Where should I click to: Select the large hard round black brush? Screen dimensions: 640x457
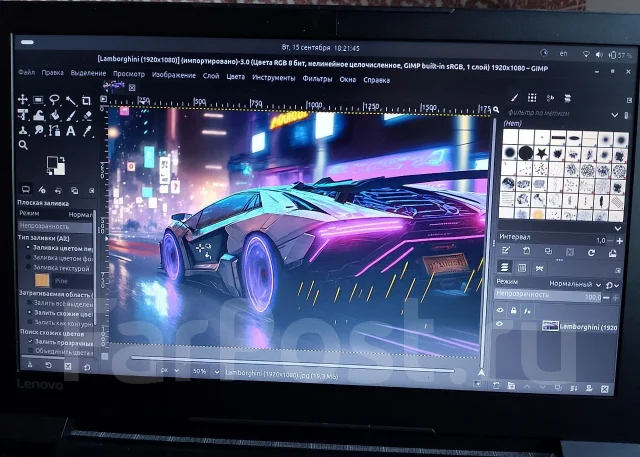(526, 153)
